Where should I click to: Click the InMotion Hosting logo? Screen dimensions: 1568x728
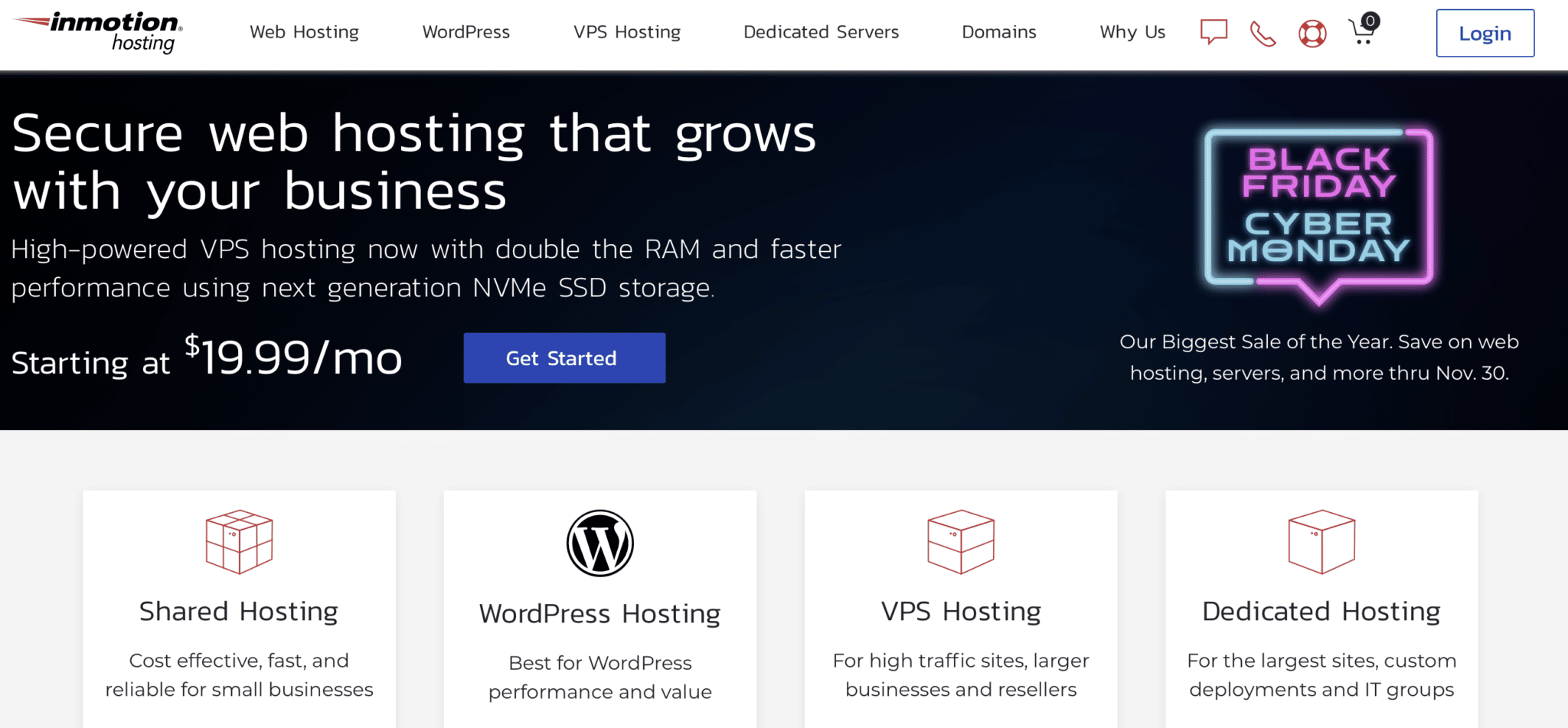coord(100,32)
